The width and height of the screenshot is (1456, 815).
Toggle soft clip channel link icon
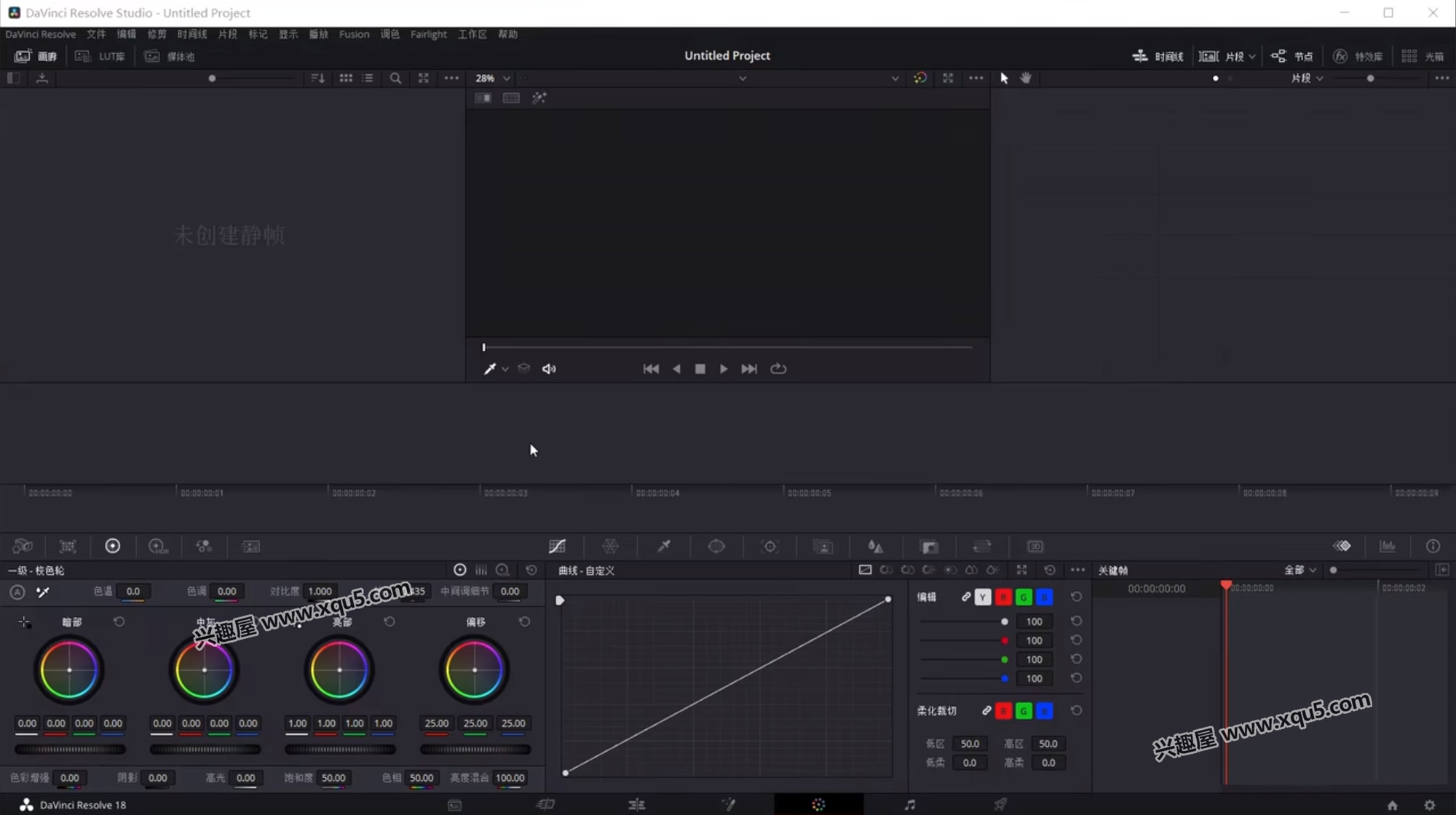tap(986, 710)
